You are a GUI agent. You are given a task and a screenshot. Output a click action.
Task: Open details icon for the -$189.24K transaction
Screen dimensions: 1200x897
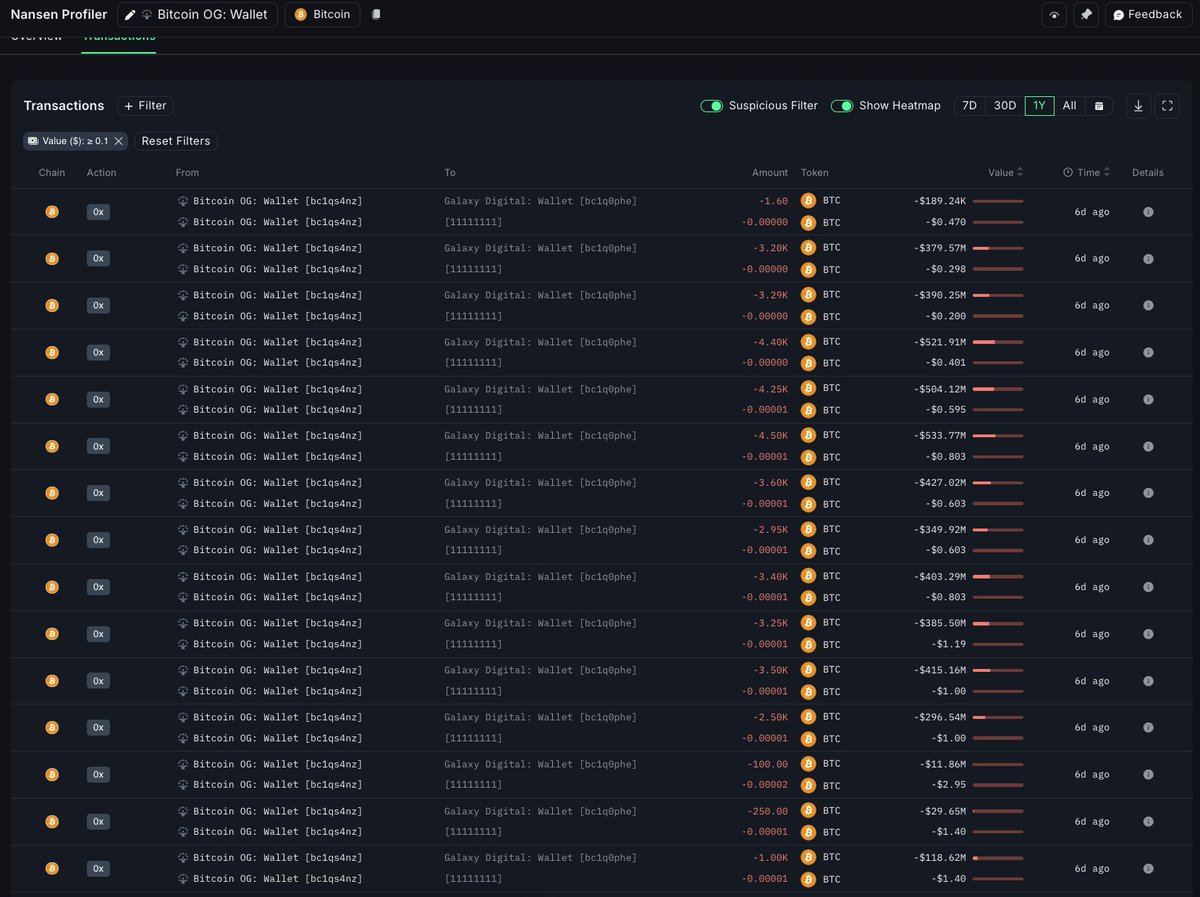point(1148,212)
